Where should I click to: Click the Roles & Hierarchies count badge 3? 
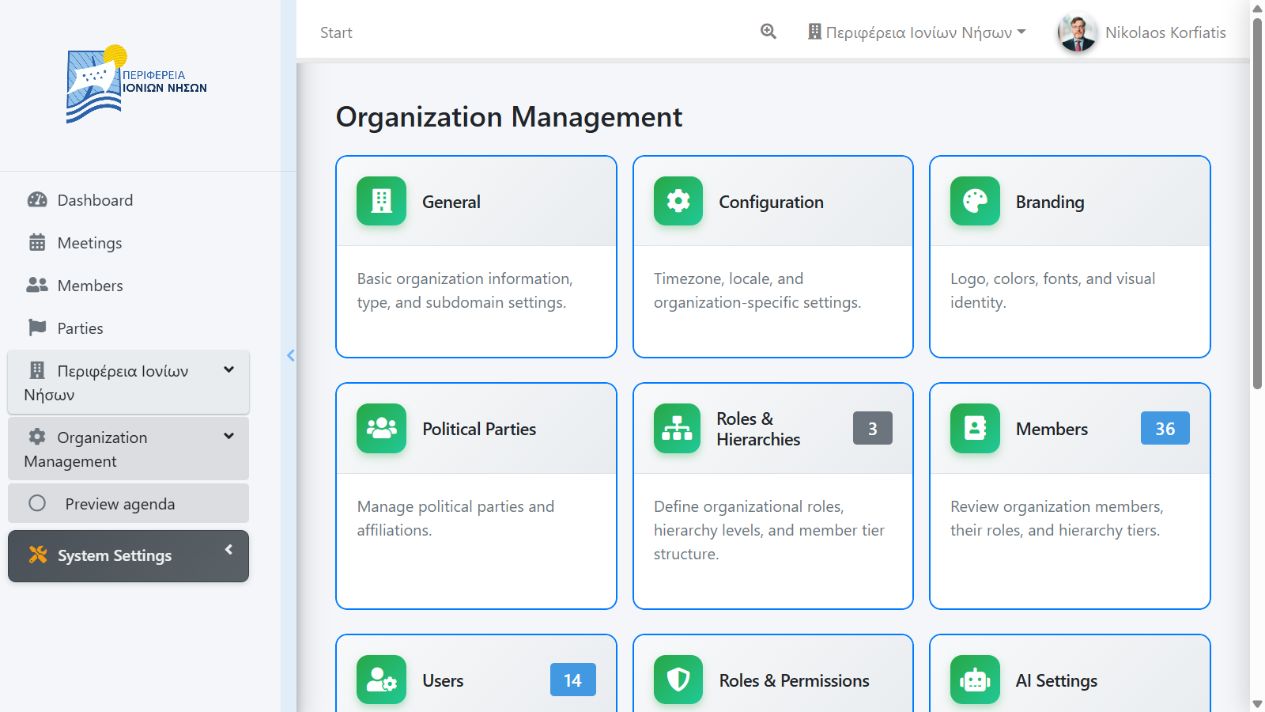coord(872,428)
